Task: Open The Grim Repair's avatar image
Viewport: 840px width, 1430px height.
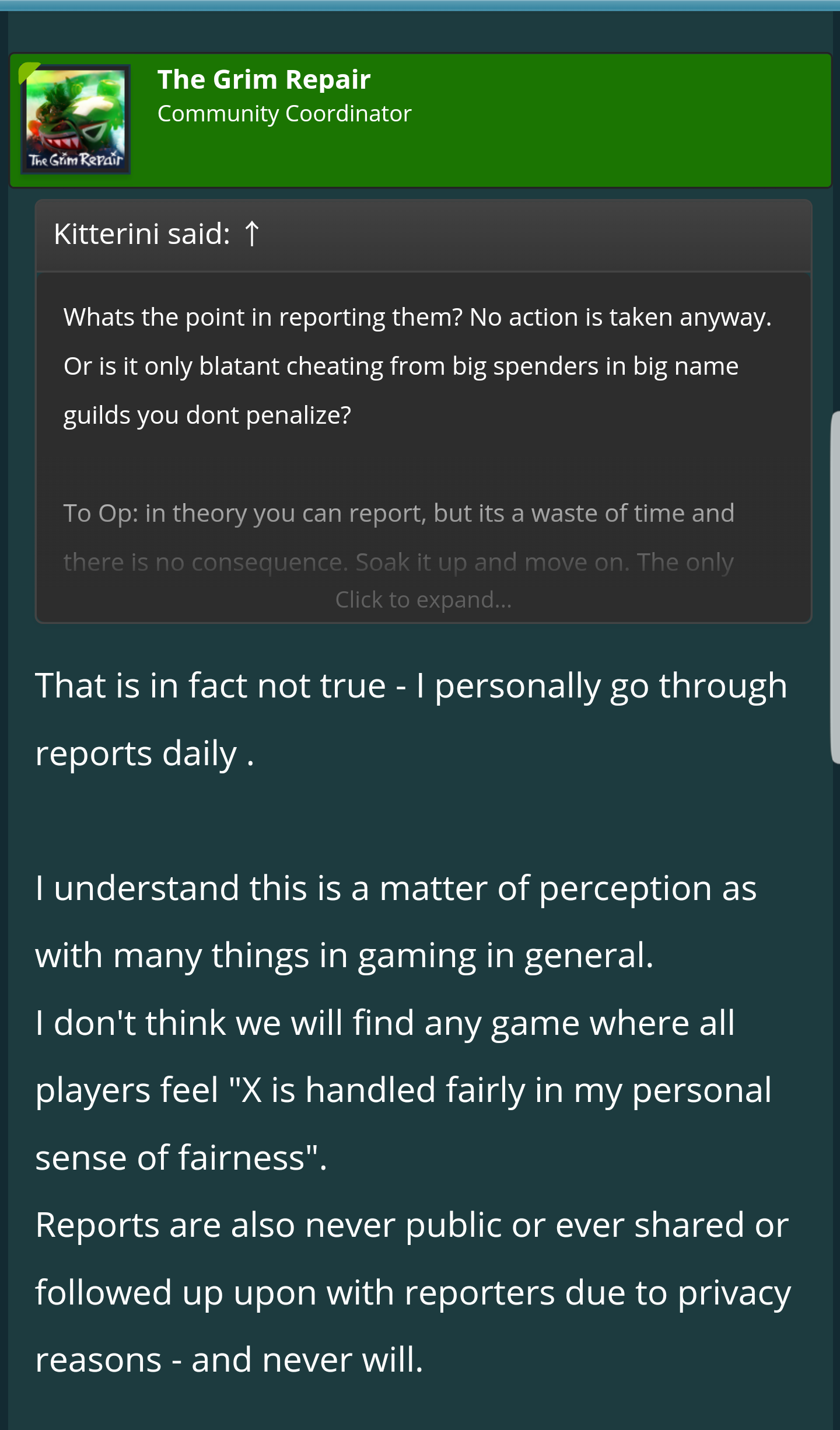Action: click(x=76, y=119)
